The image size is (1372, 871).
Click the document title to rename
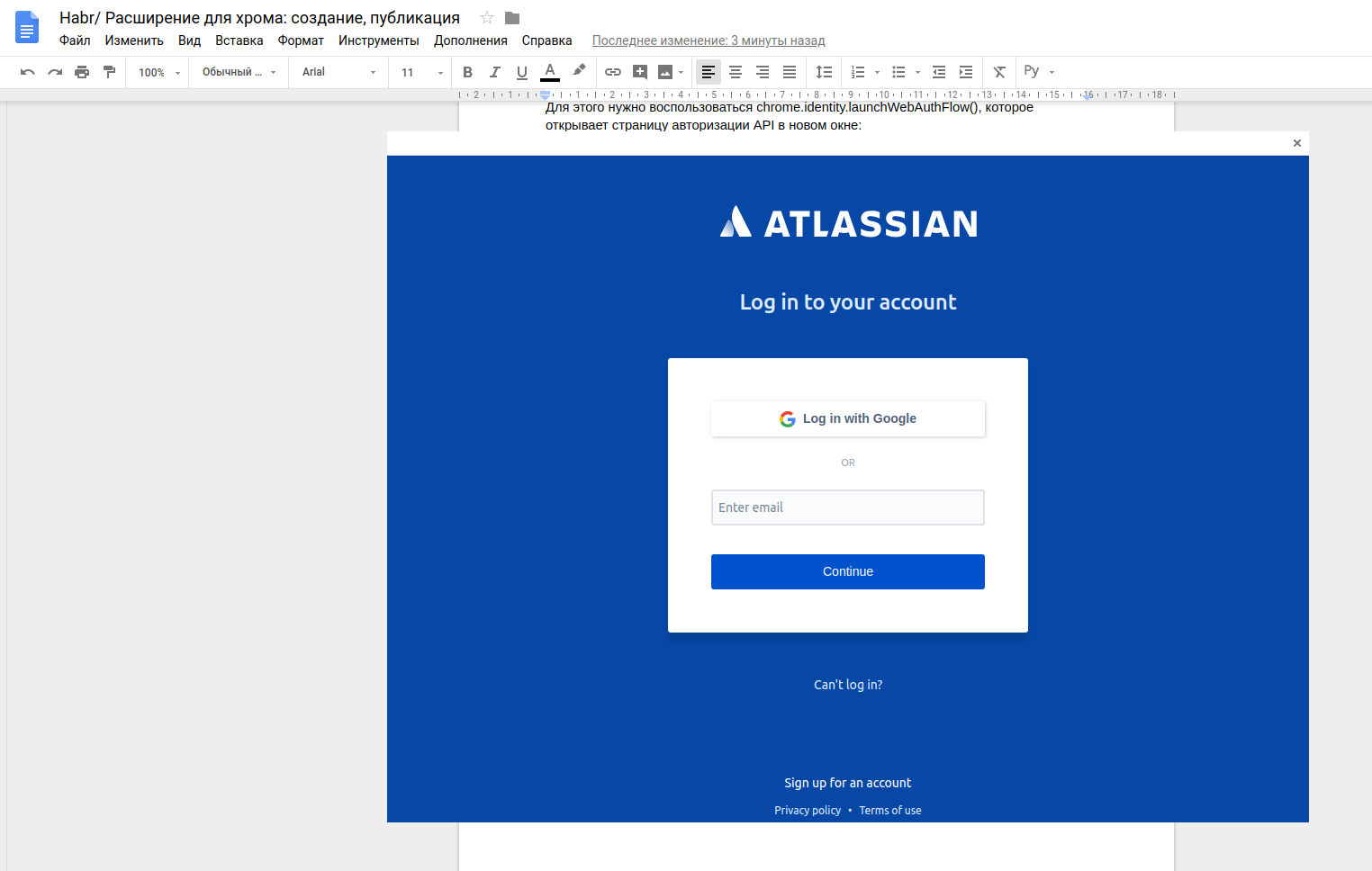(x=259, y=18)
